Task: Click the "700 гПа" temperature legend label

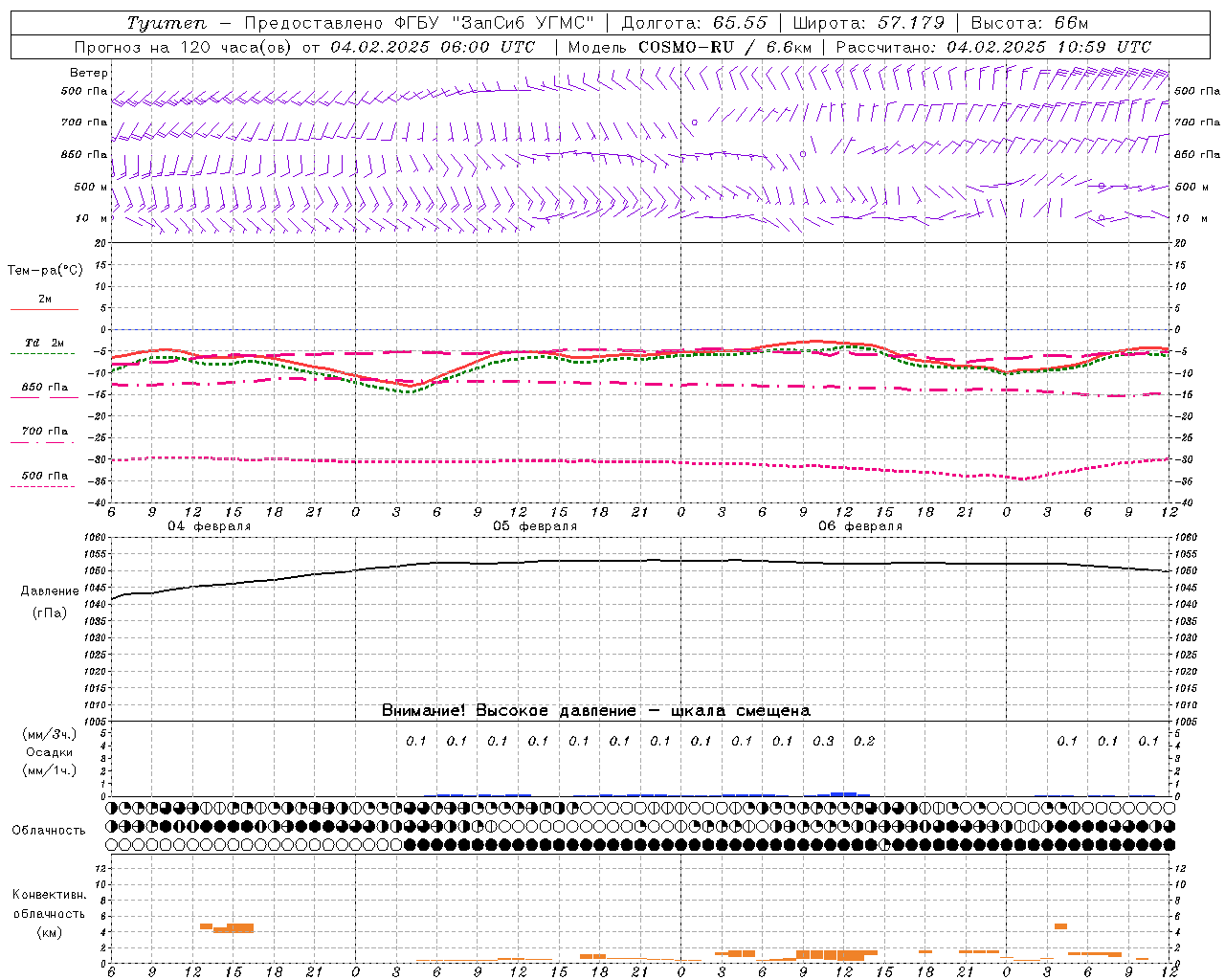Action: tap(45, 431)
